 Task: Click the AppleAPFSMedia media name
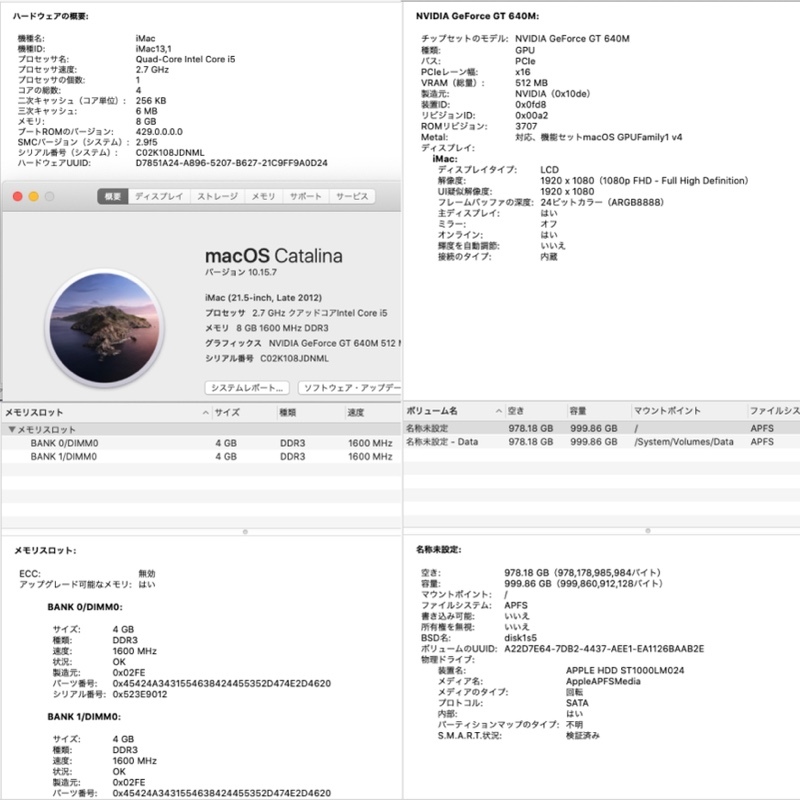click(603, 681)
